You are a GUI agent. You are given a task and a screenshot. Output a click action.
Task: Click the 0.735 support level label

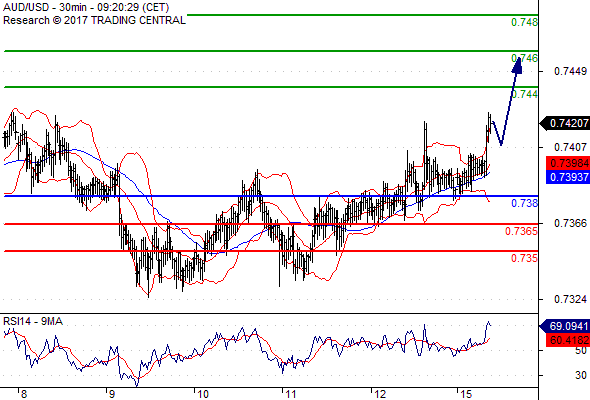click(x=524, y=258)
